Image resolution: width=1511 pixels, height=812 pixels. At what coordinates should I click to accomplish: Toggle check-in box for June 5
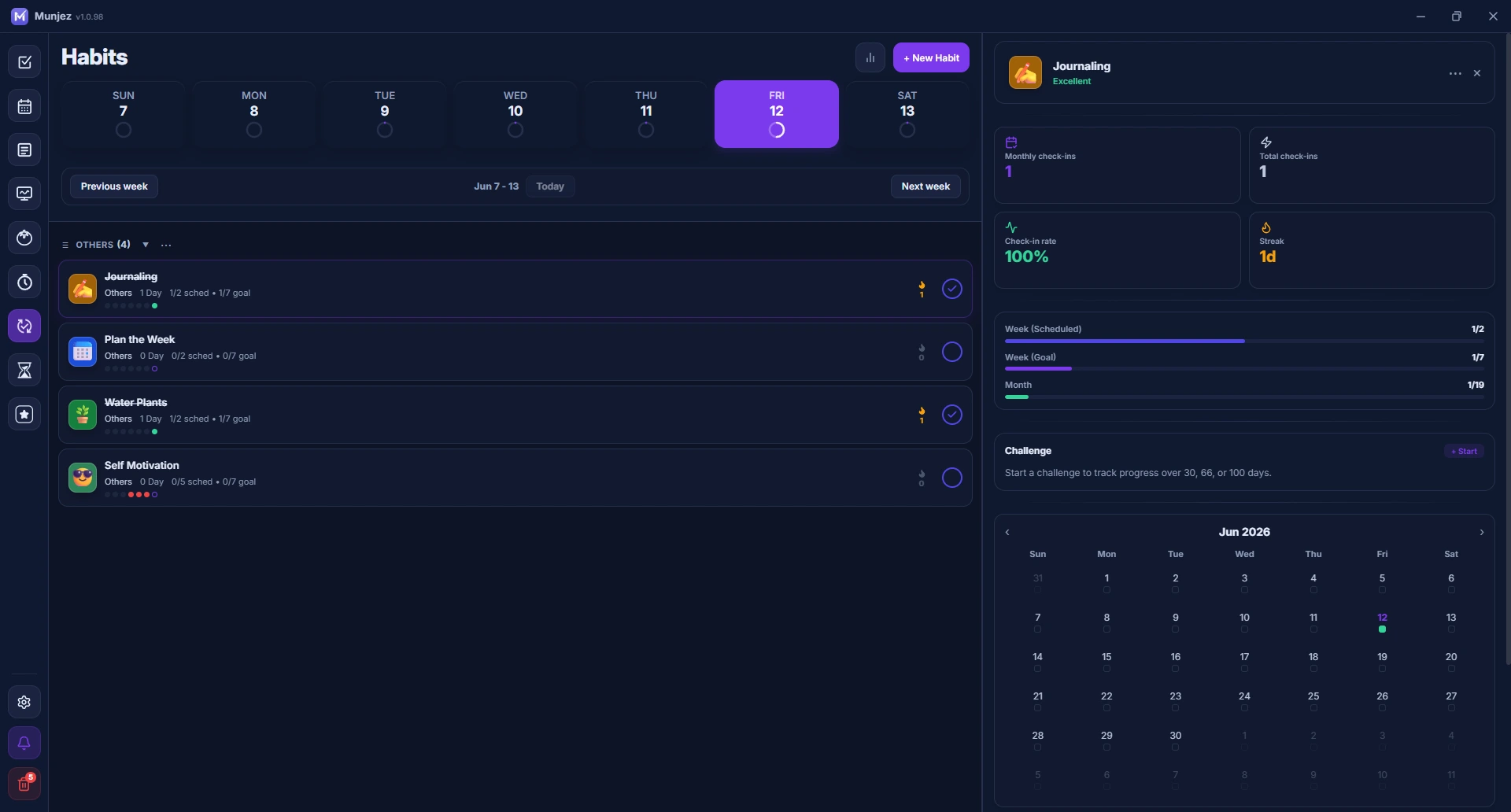point(1382,590)
